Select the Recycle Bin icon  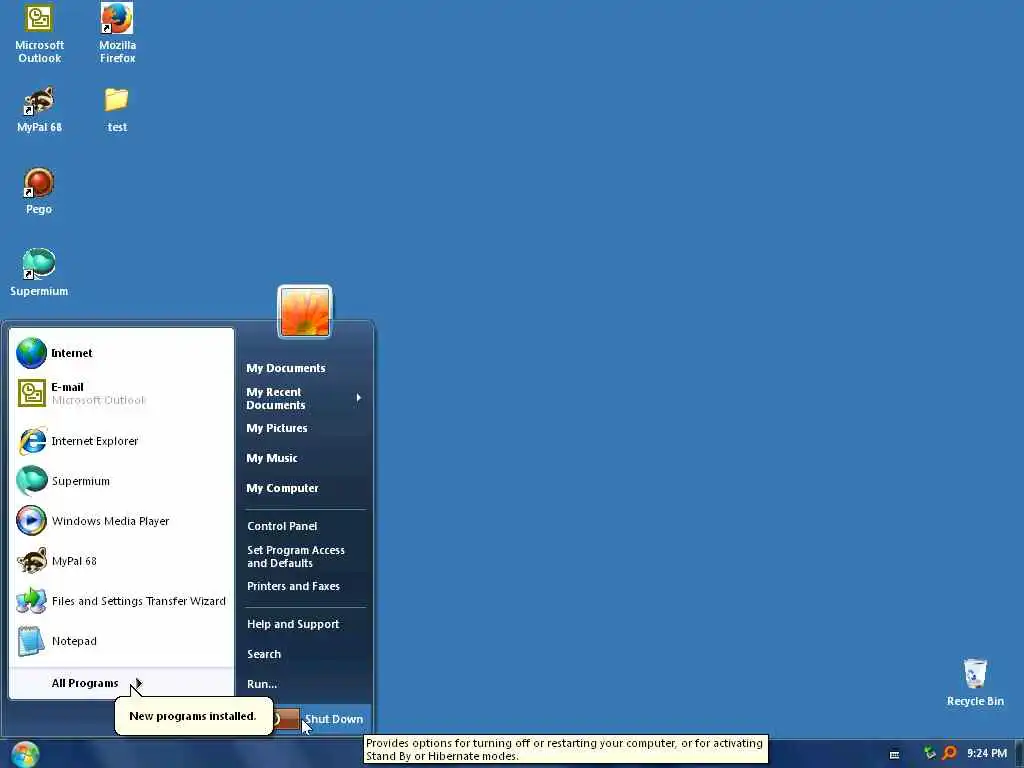(x=975, y=683)
